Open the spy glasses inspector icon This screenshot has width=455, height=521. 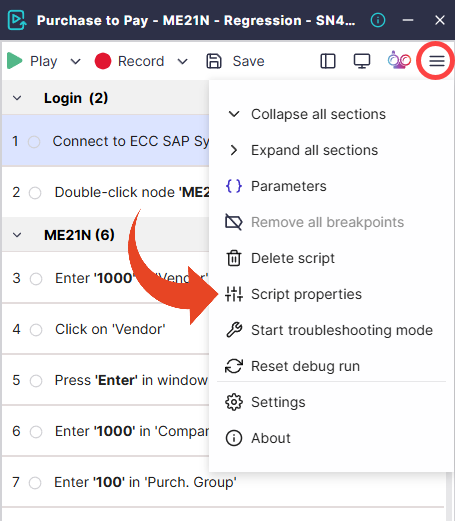coord(399,60)
